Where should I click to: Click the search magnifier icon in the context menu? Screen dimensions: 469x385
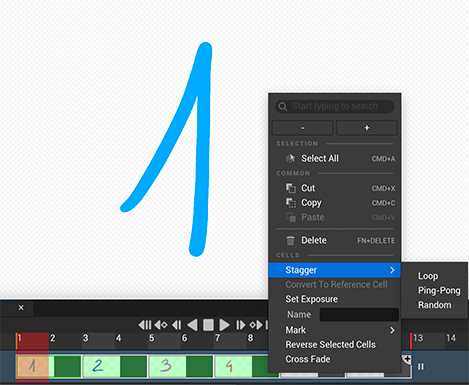click(x=283, y=107)
